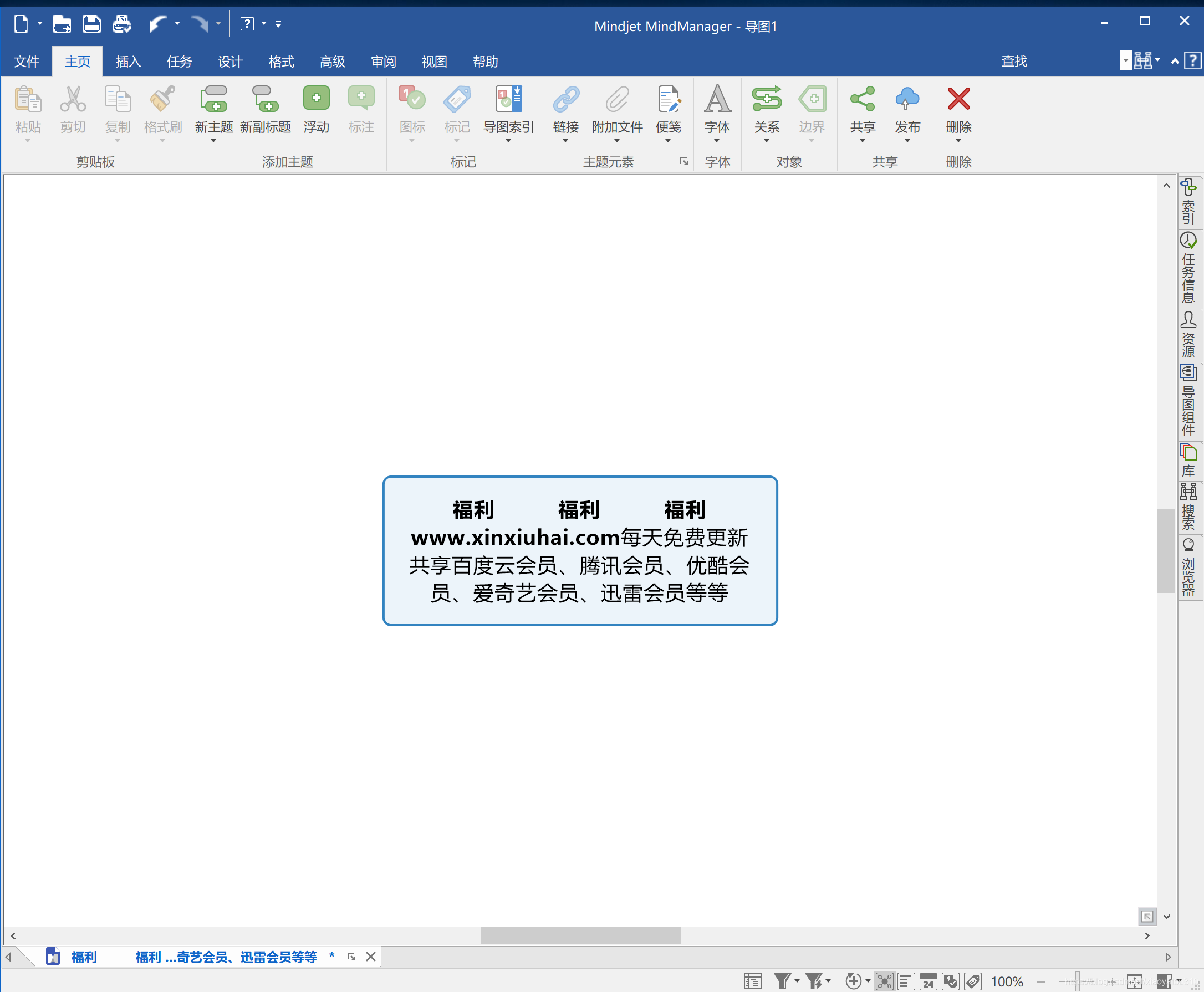1204x992 pixels.
Task: Switch to the 设计 ribbon tab
Action: click(x=230, y=61)
